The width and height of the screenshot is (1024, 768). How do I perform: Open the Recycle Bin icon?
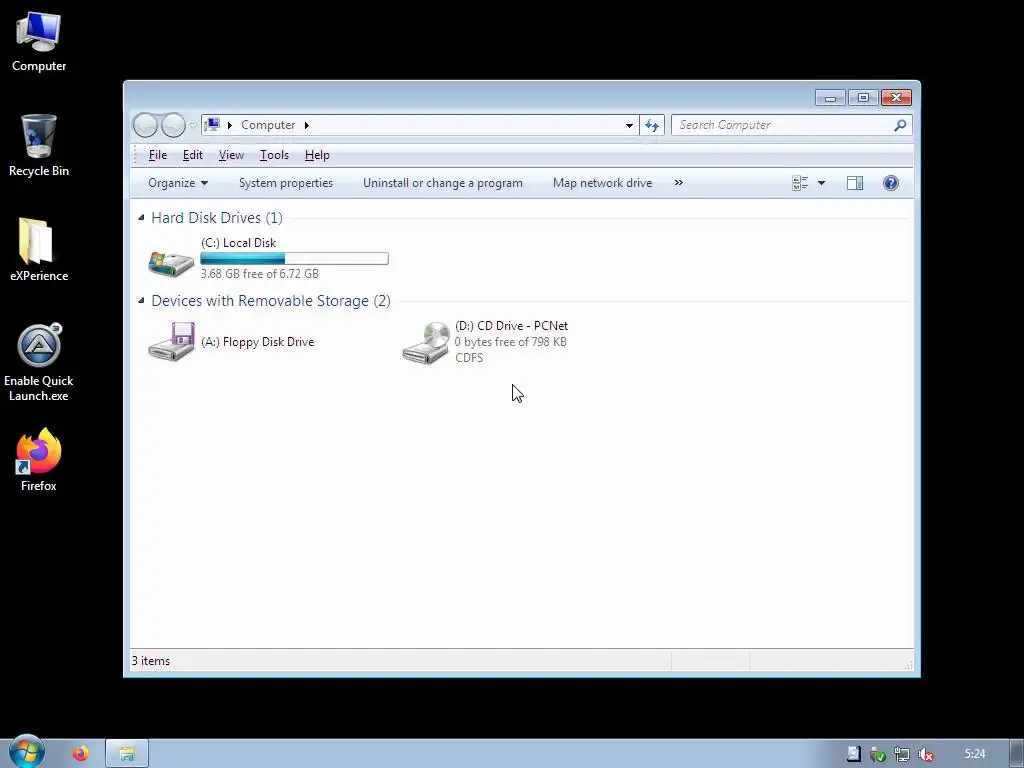pos(39,146)
